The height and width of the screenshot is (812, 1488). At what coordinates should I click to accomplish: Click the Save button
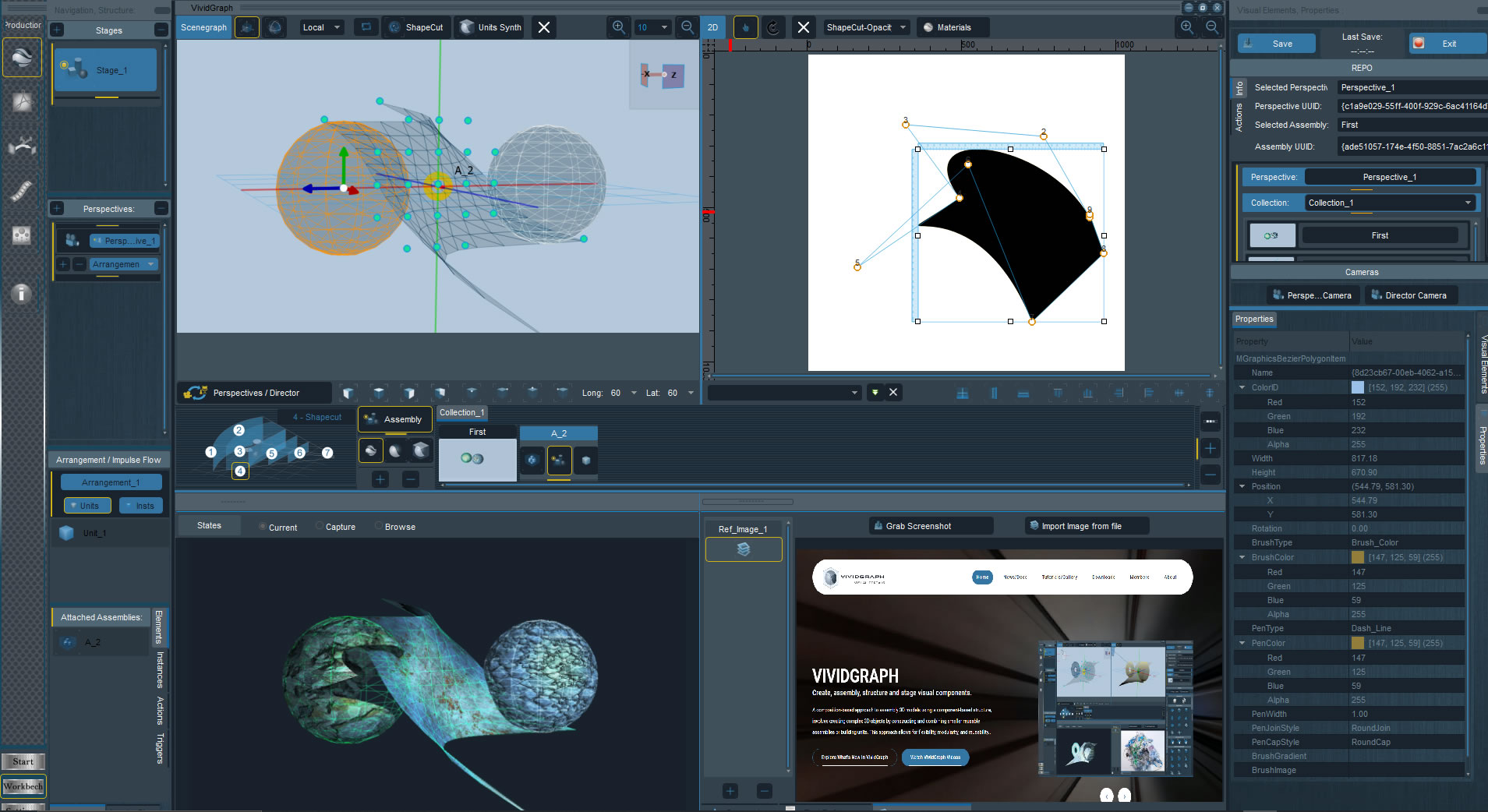tap(1276, 44)
